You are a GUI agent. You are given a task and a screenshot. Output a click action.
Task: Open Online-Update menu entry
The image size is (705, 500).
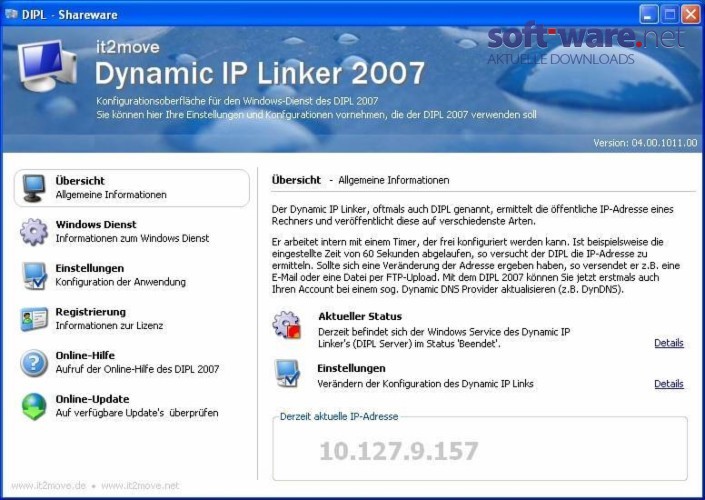(132, 406)
